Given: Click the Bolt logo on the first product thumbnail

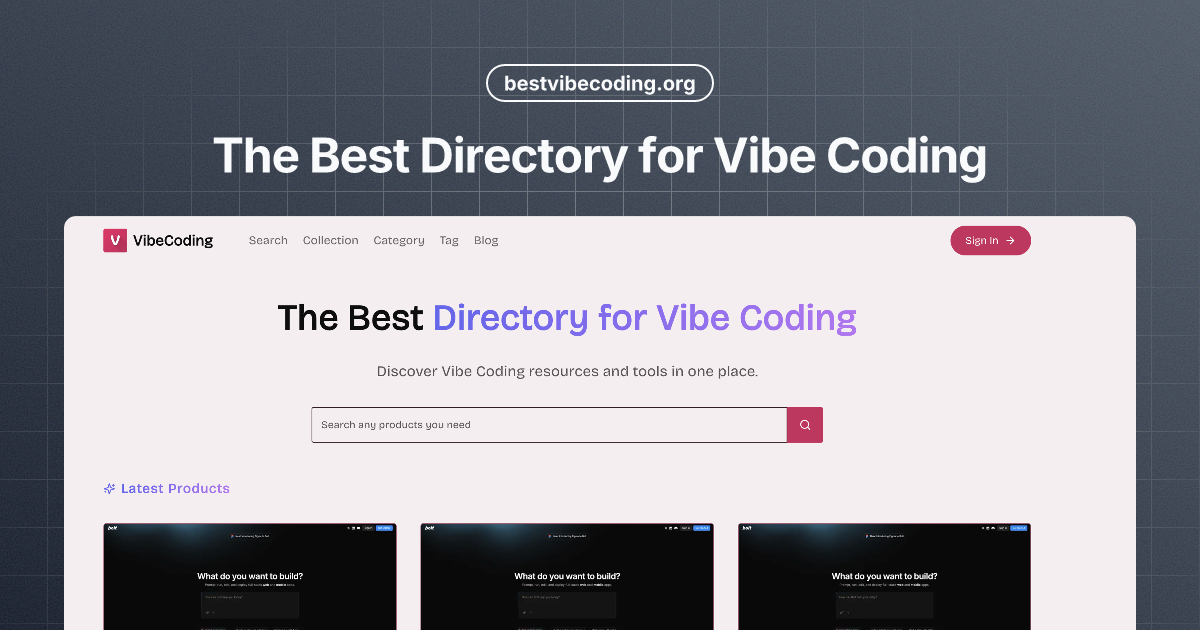Looking at the screenshot, I should [112, 527].
